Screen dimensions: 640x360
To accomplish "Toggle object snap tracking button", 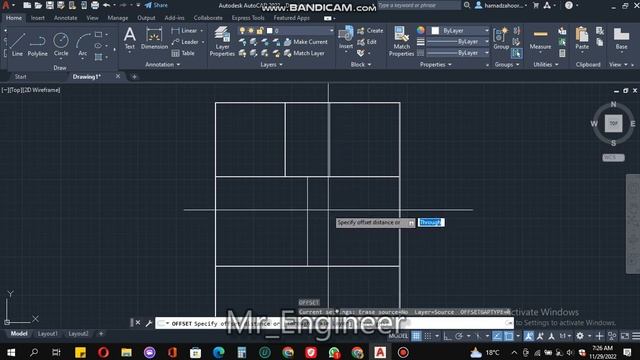I will pyautogui.click(x=497, y=336).
